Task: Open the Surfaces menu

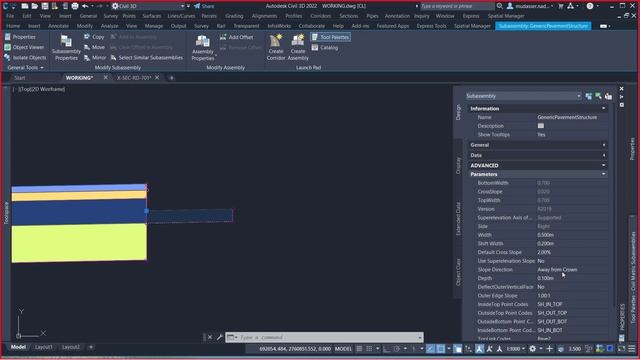Action: (x=152, y=16)
